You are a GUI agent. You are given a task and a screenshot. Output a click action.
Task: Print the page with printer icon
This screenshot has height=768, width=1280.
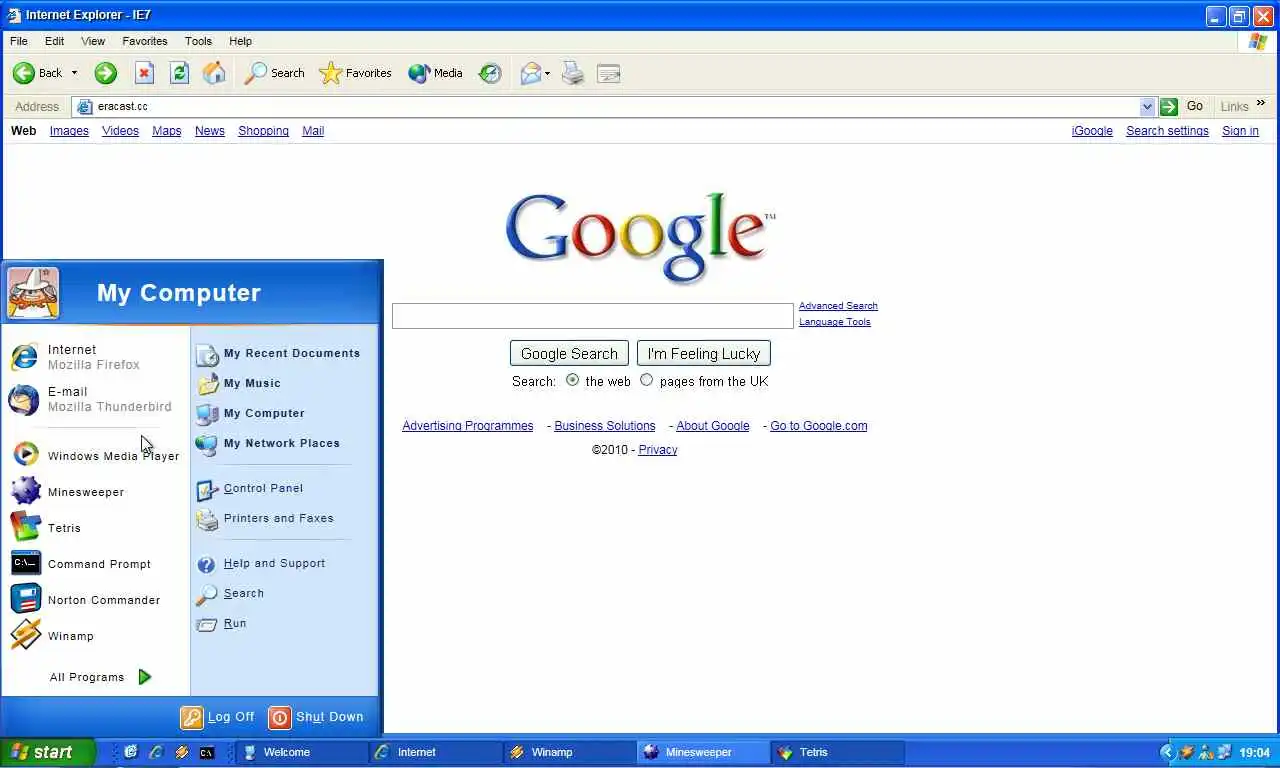pyautogui.click(x=572, y=73)
